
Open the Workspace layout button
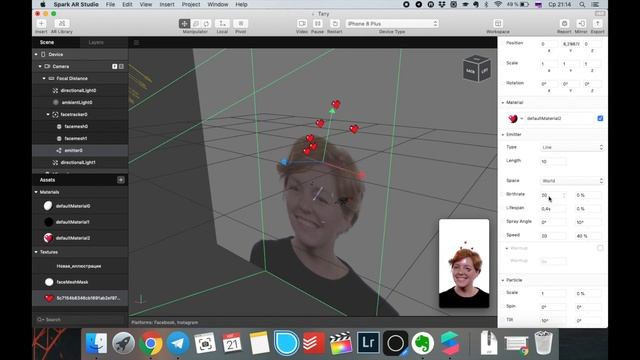[498, 23]
